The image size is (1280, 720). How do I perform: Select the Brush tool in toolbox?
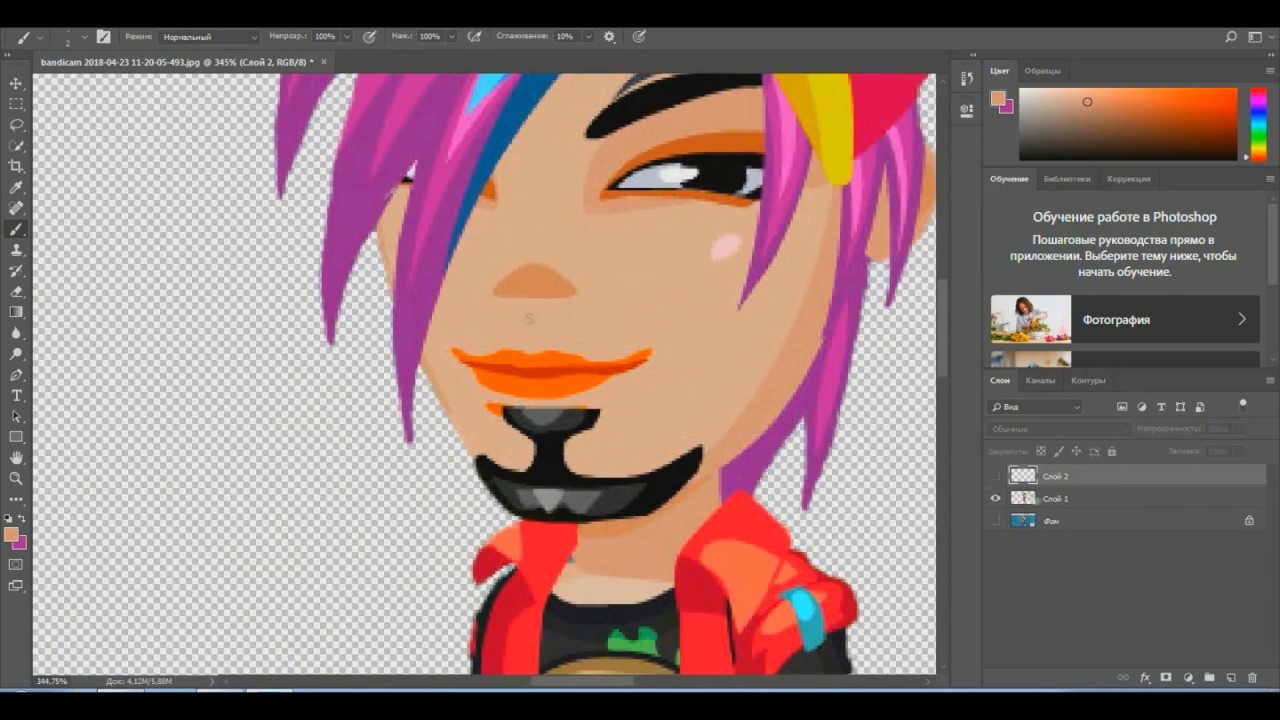(x=16, y=229)
